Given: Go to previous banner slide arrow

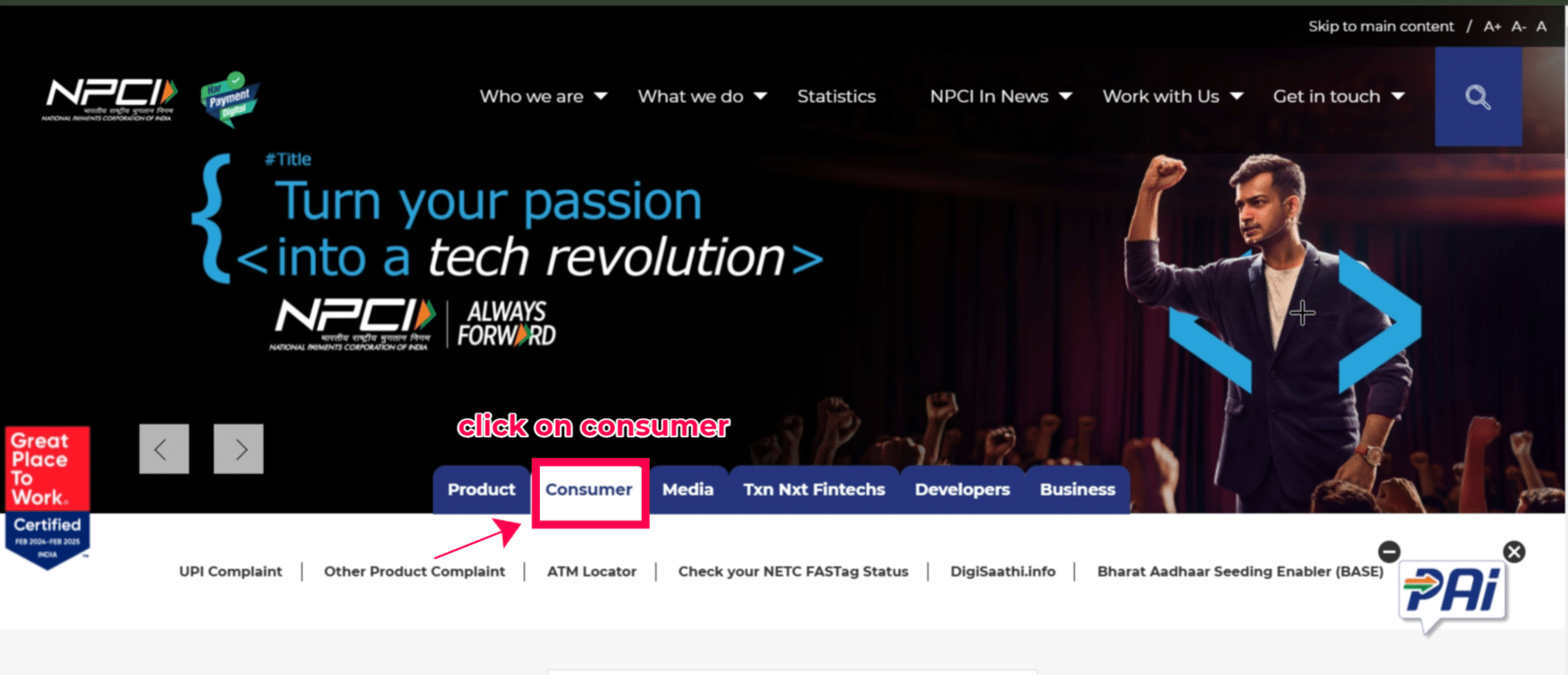Looking at the screenshot, I should [164, 449].
